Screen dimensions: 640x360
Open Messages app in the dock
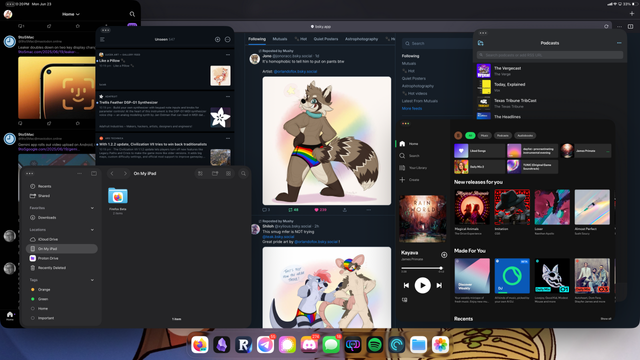click(x=331, y=345)
